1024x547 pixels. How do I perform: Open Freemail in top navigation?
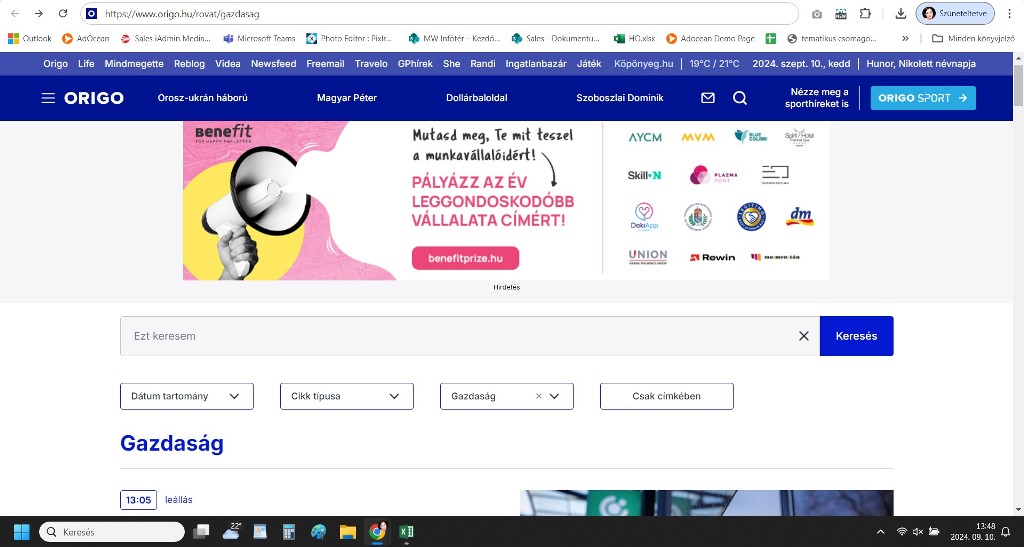coord(325,64)
